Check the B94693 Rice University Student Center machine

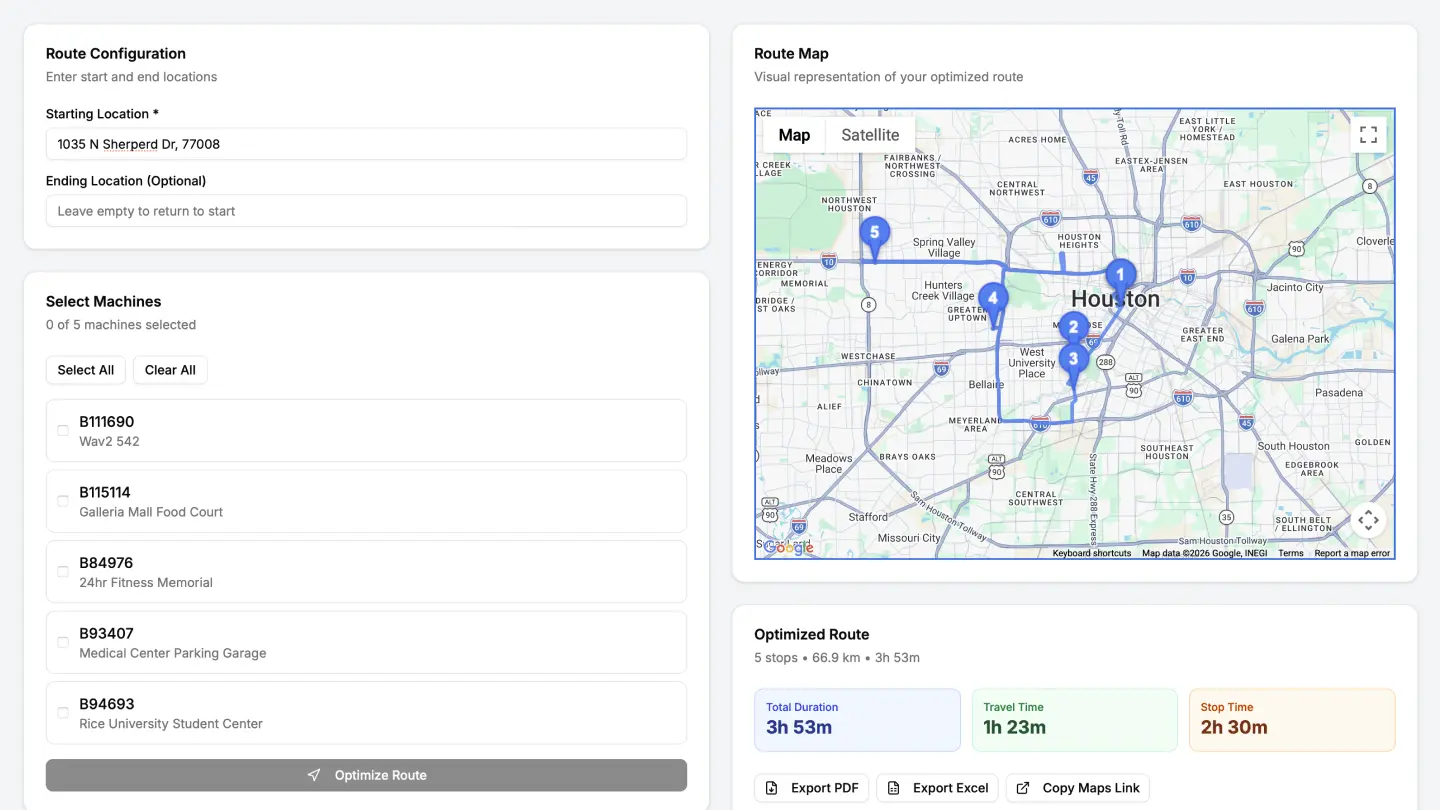tap(63, 712)
